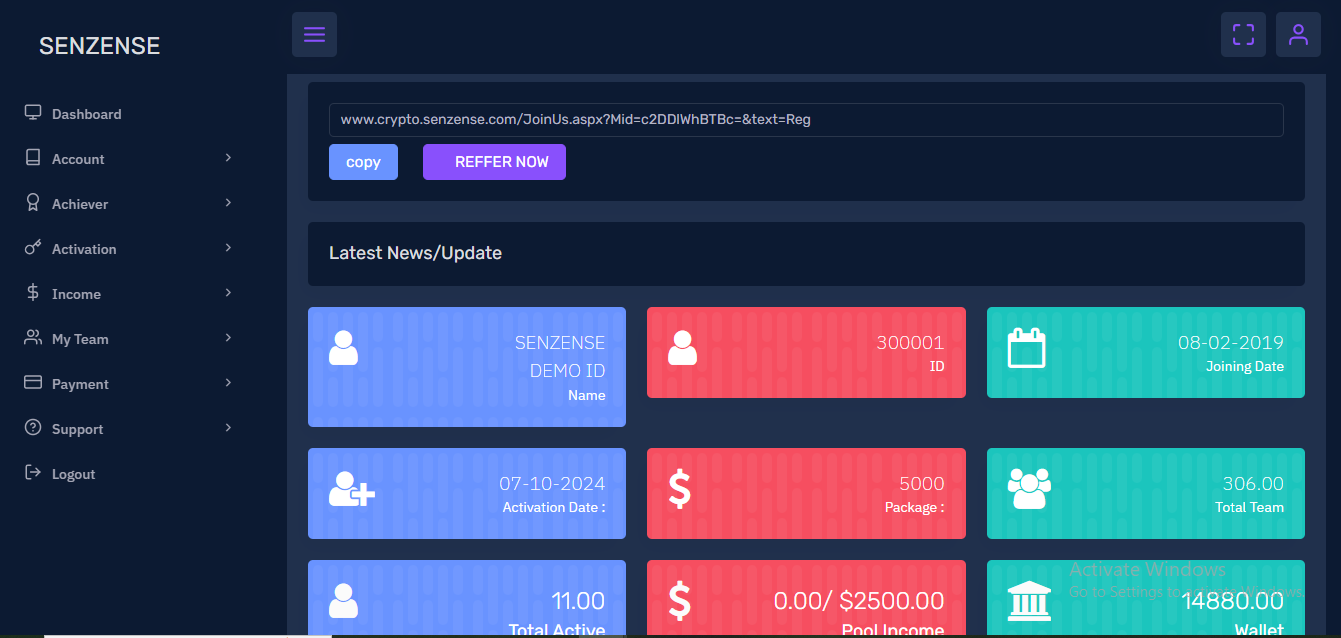Open the user profile icon in the header

(1298, 34)
